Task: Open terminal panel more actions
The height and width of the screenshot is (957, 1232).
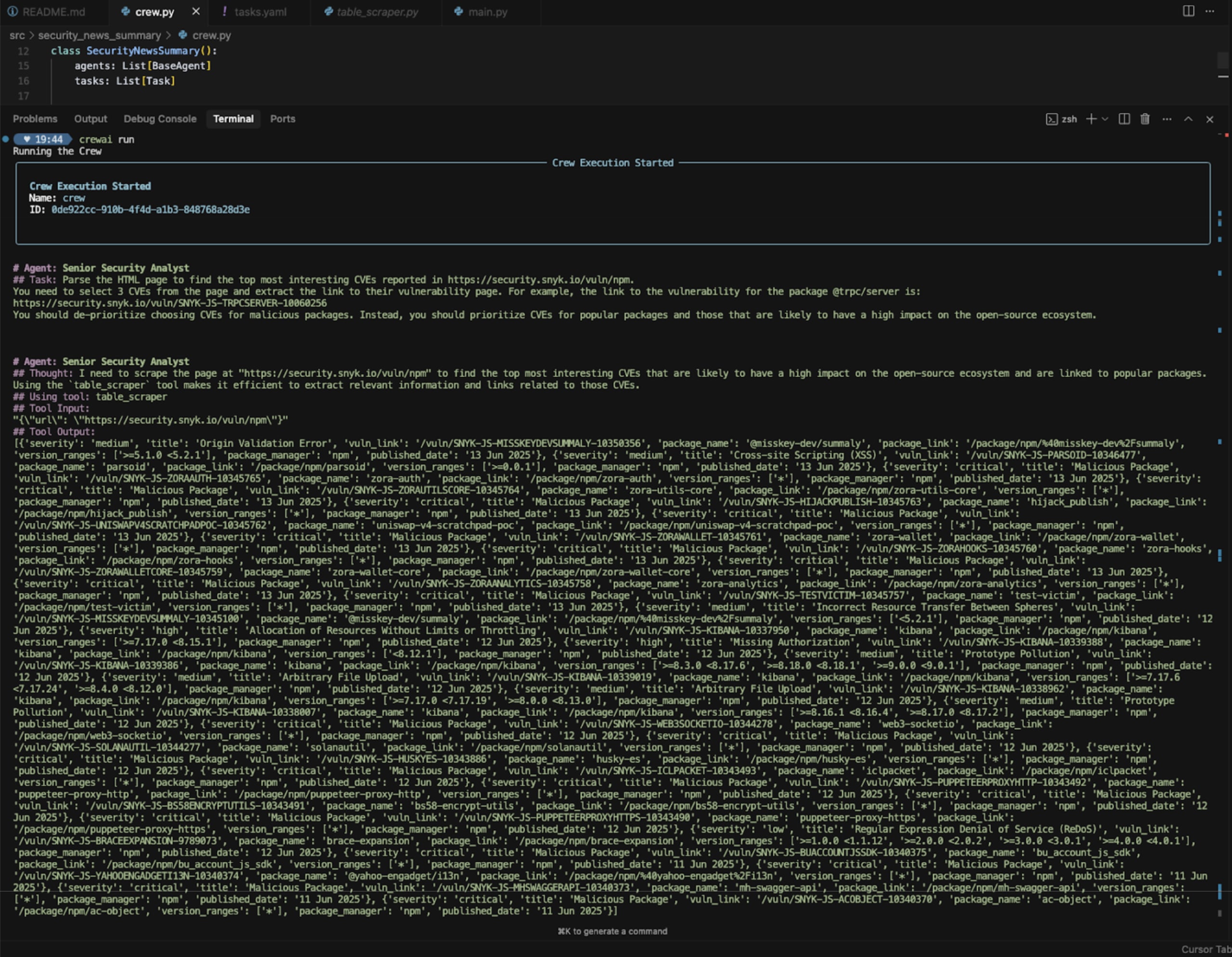Action: 1167,119
